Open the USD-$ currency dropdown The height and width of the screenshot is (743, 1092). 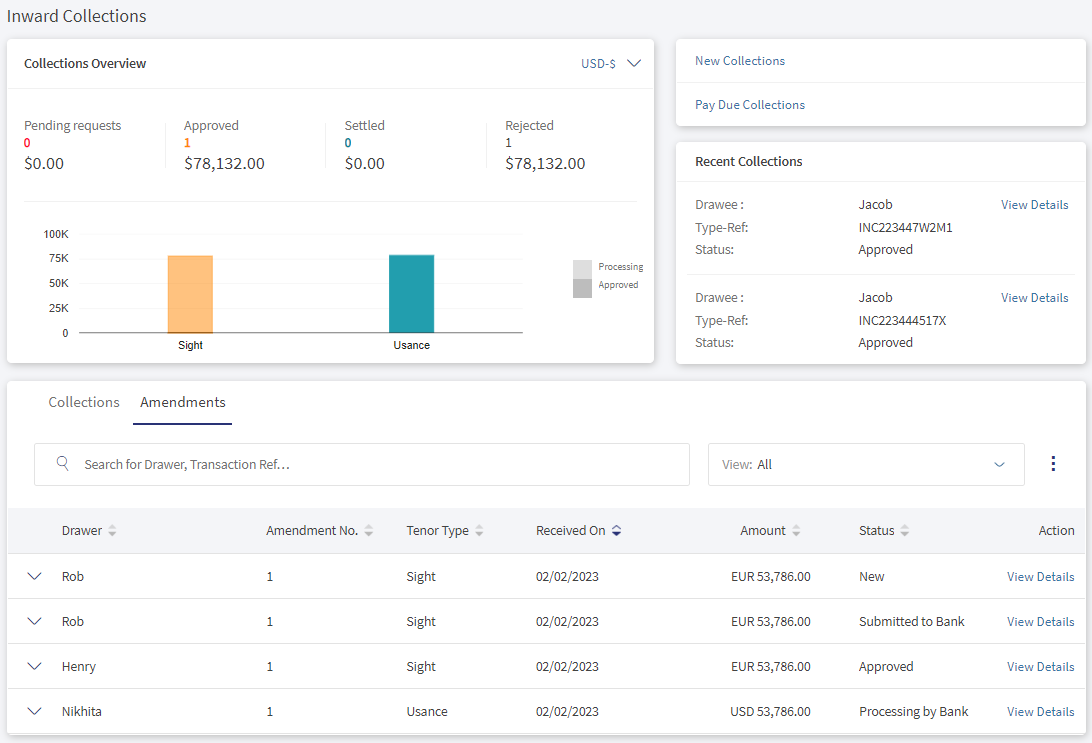[x=611, y=63]
